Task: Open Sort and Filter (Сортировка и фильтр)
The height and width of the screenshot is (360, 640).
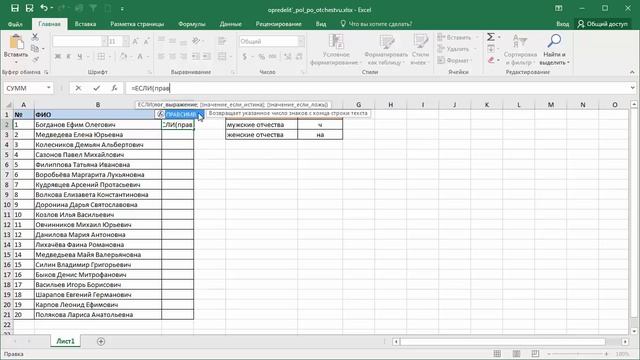Action: (x=520, y=49)
